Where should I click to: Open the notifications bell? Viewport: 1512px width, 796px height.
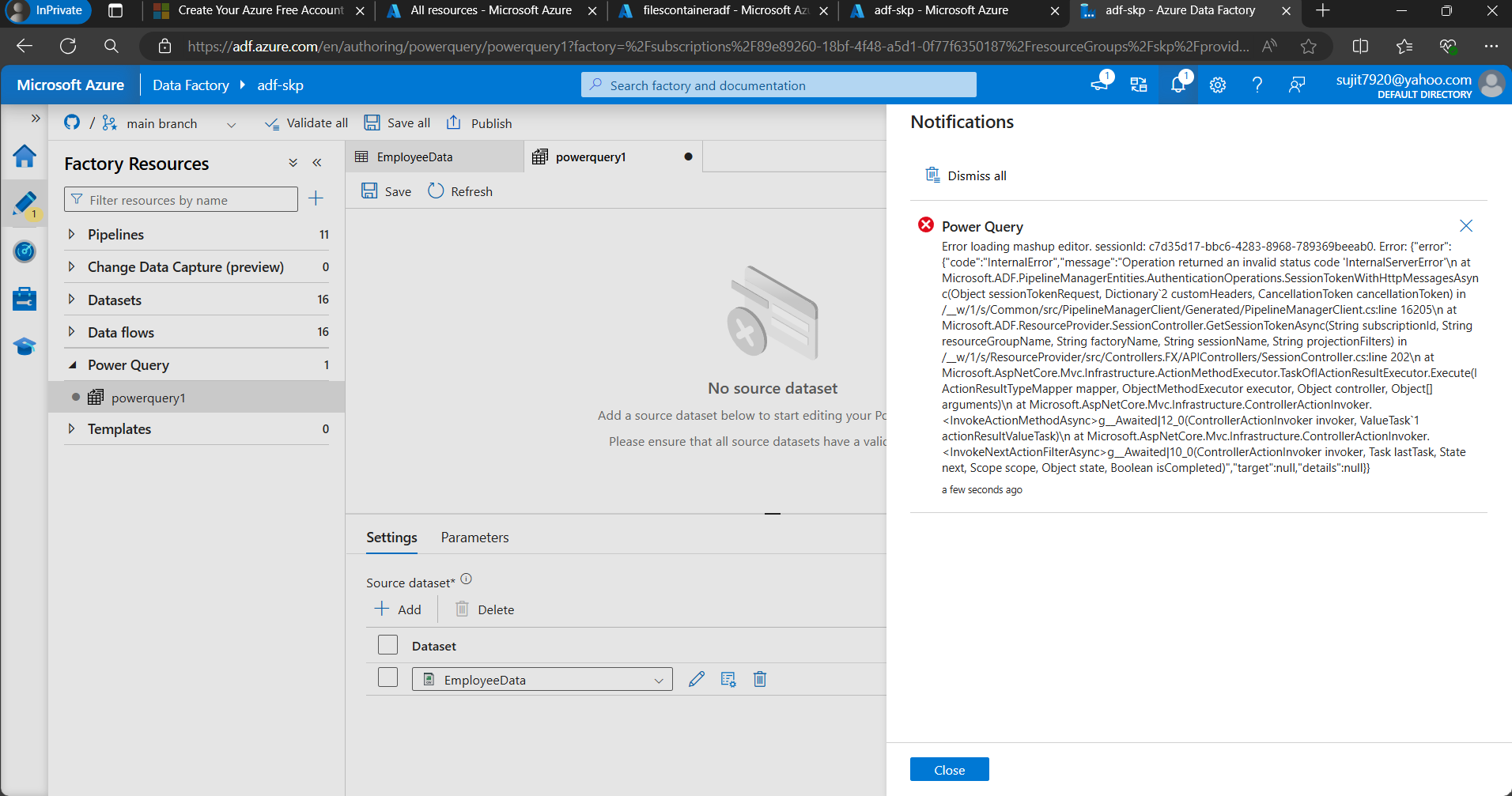[x=1178, y=85]
